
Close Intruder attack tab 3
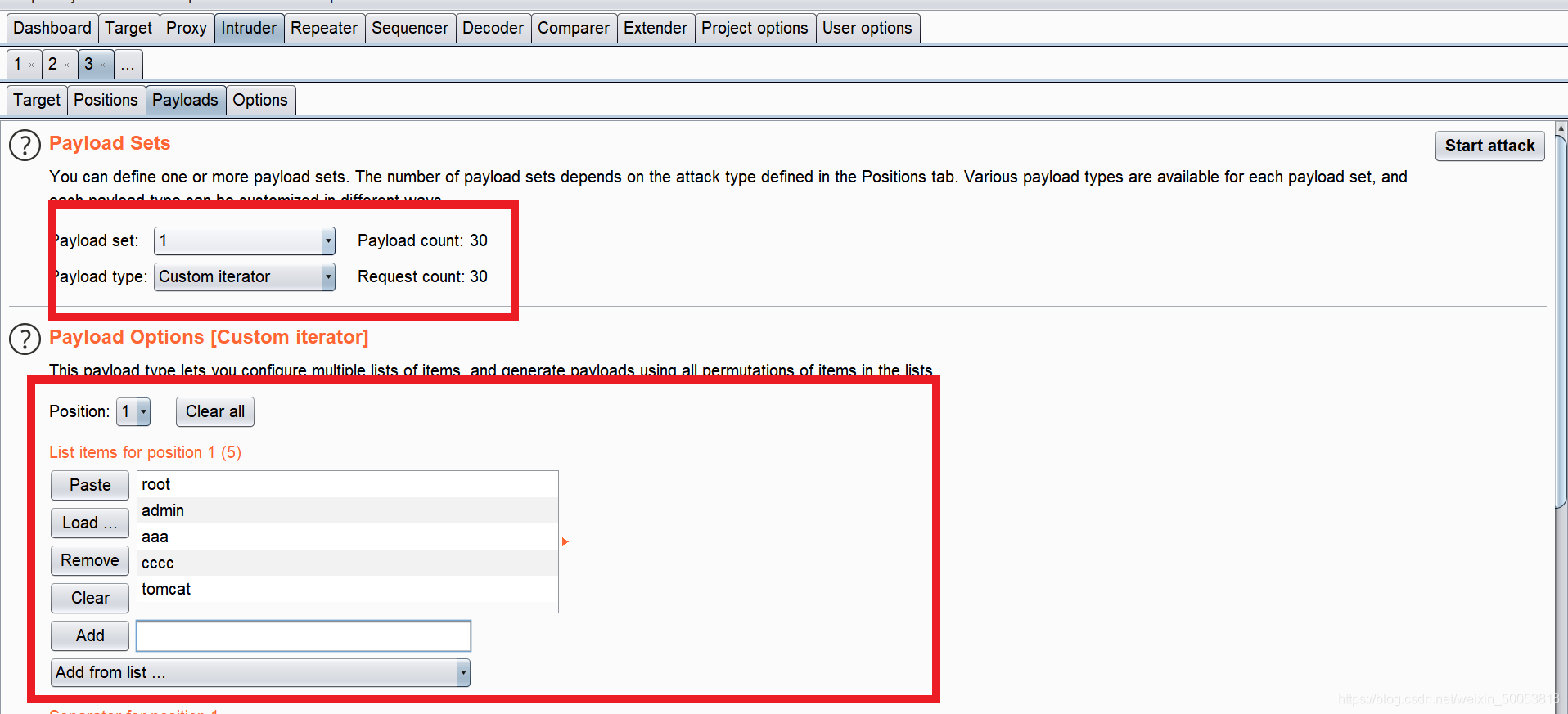pos(103,65)
